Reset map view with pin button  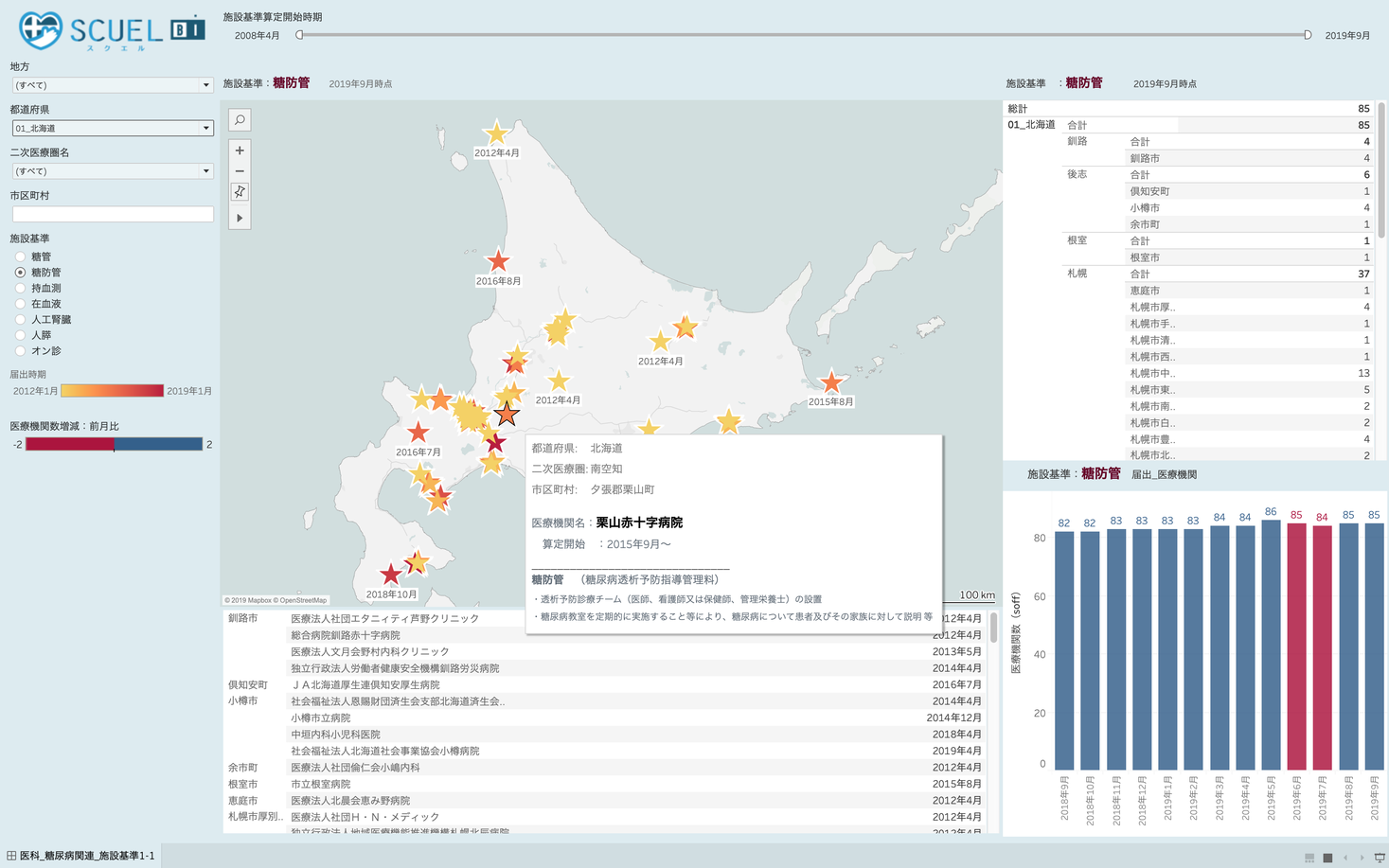(x=240, y=192)
